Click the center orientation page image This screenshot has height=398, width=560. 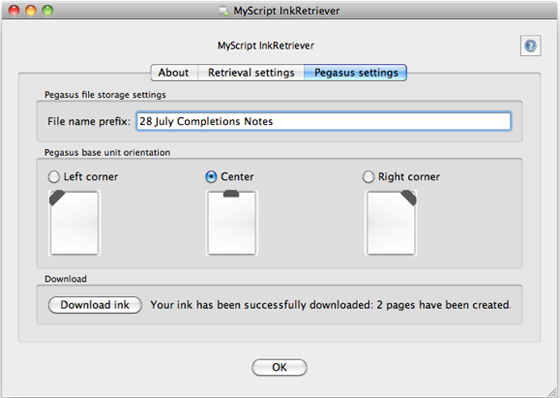(232, 223)
